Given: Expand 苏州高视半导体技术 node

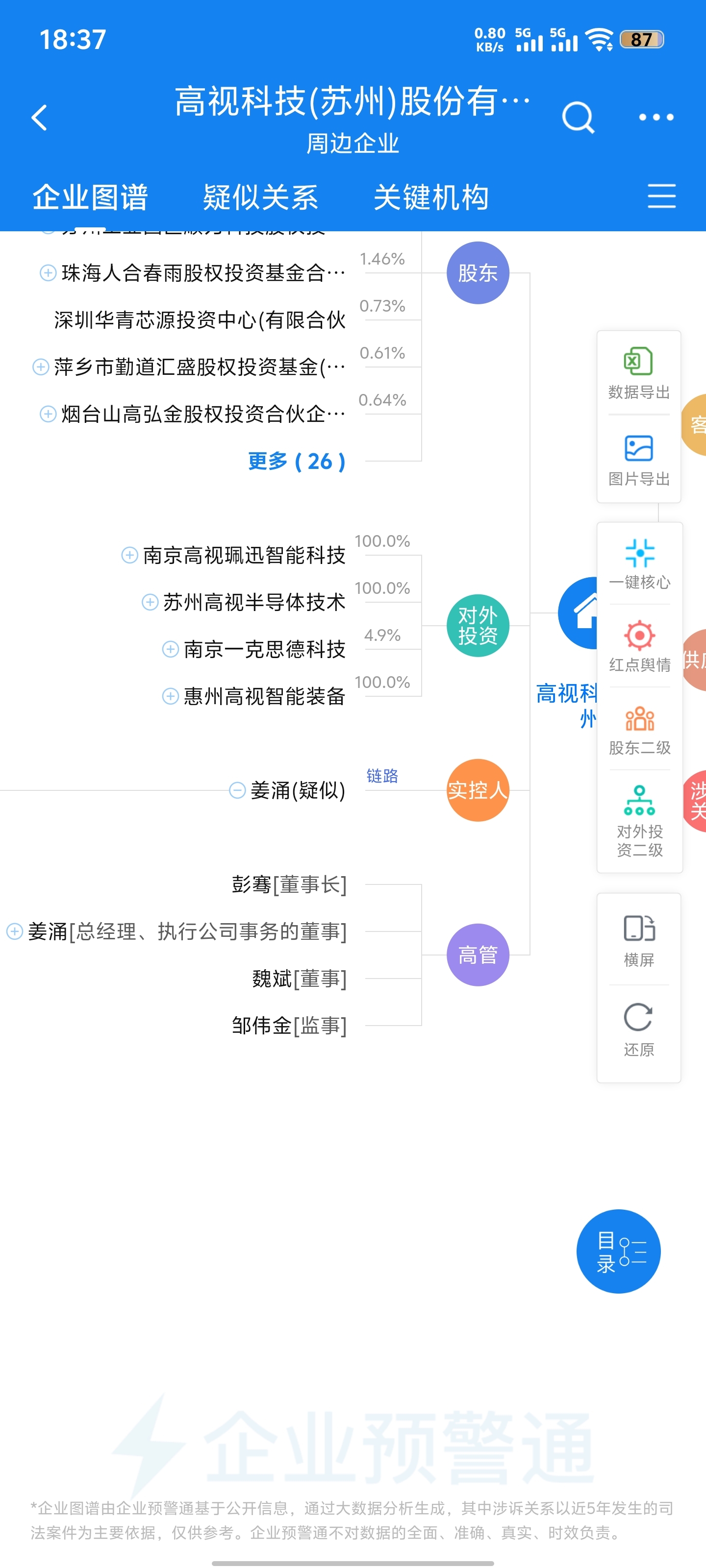Looking at the screenshot, I should pos(150,602).
